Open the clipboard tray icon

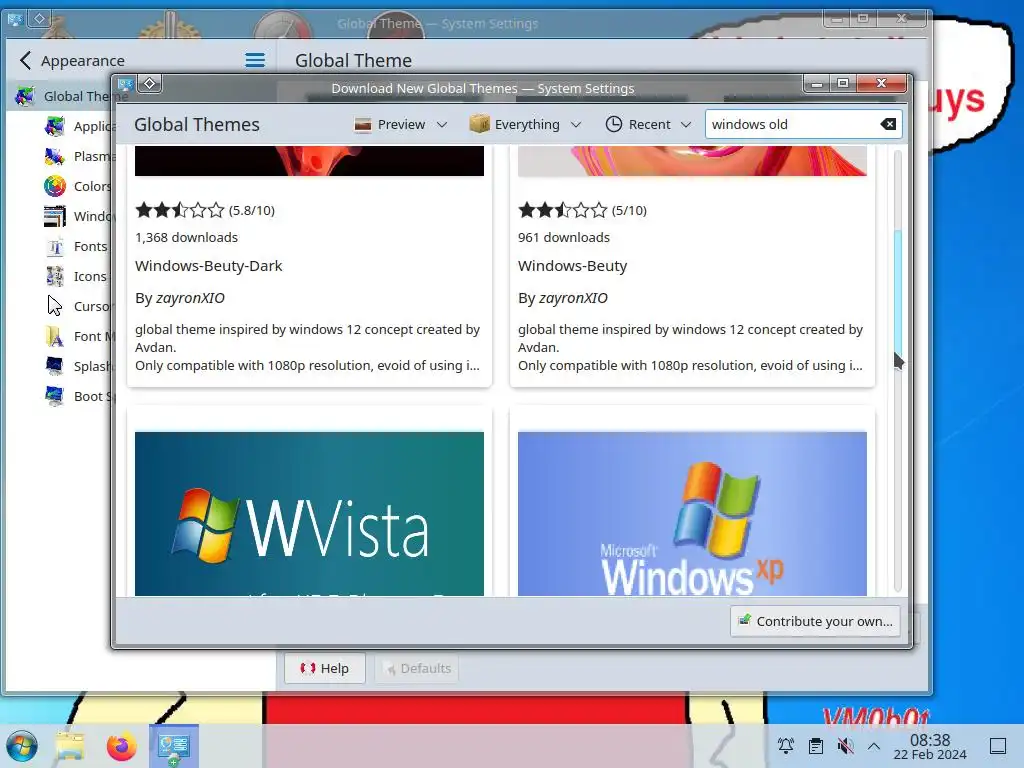(x=816, y=746)
